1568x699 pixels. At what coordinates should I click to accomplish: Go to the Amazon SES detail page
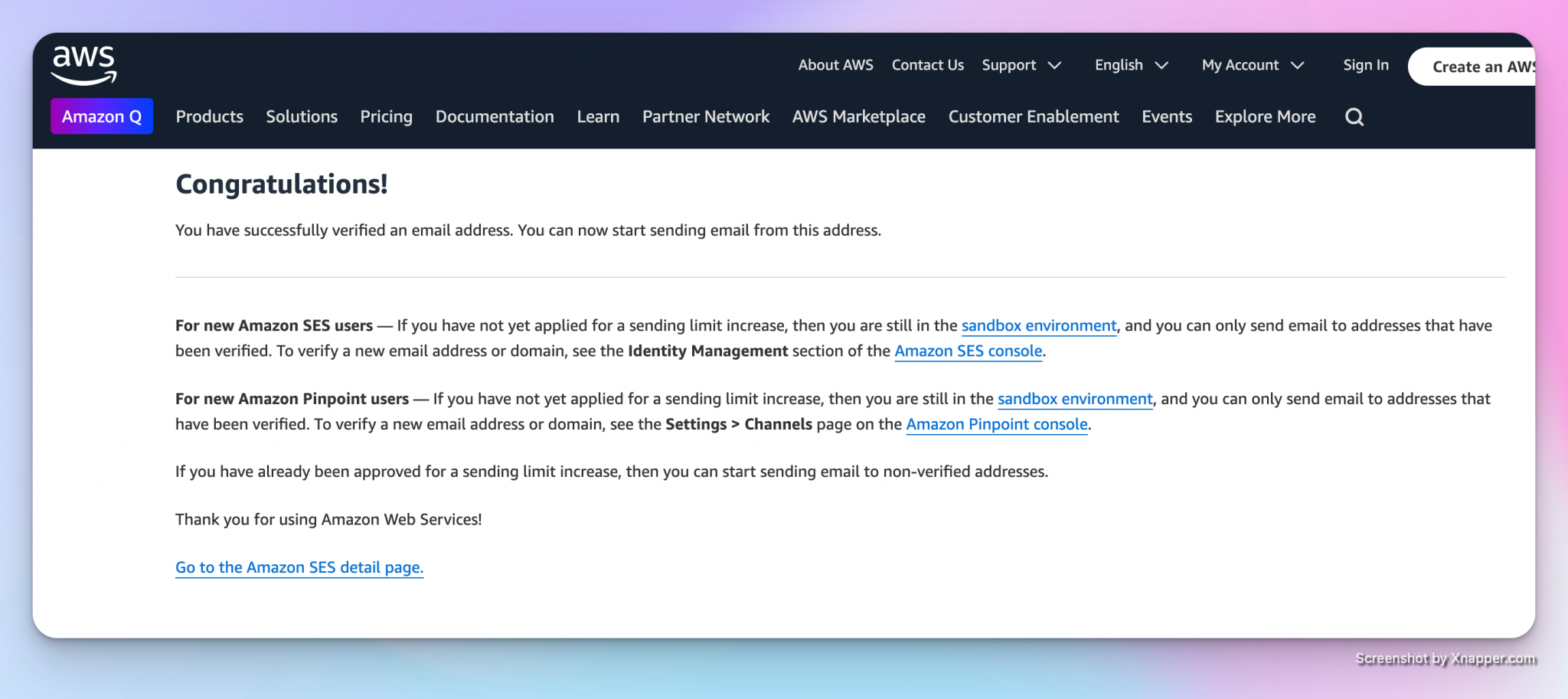coord(299,567)
